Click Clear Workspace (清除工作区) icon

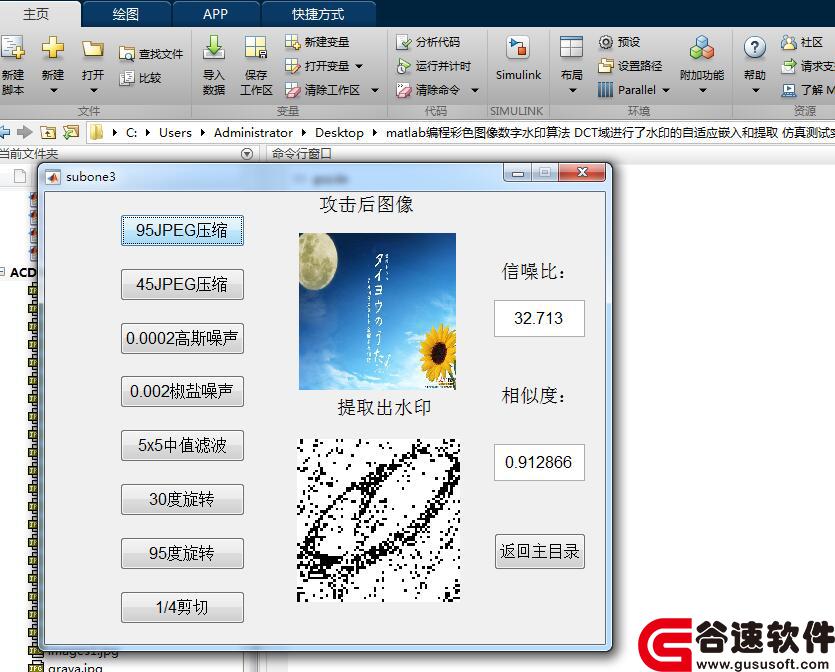pos(292,89)
